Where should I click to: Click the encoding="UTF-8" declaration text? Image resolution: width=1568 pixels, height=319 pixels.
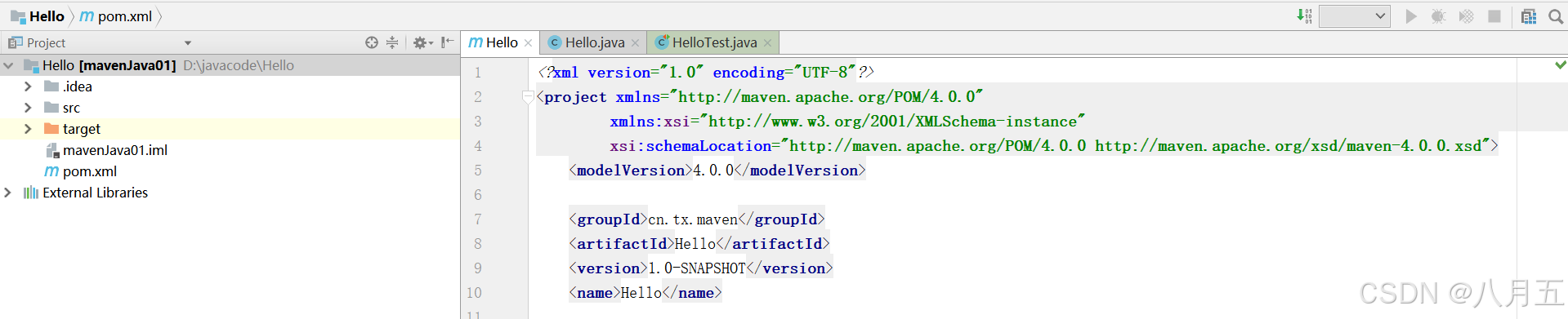(x=784, y=73)
